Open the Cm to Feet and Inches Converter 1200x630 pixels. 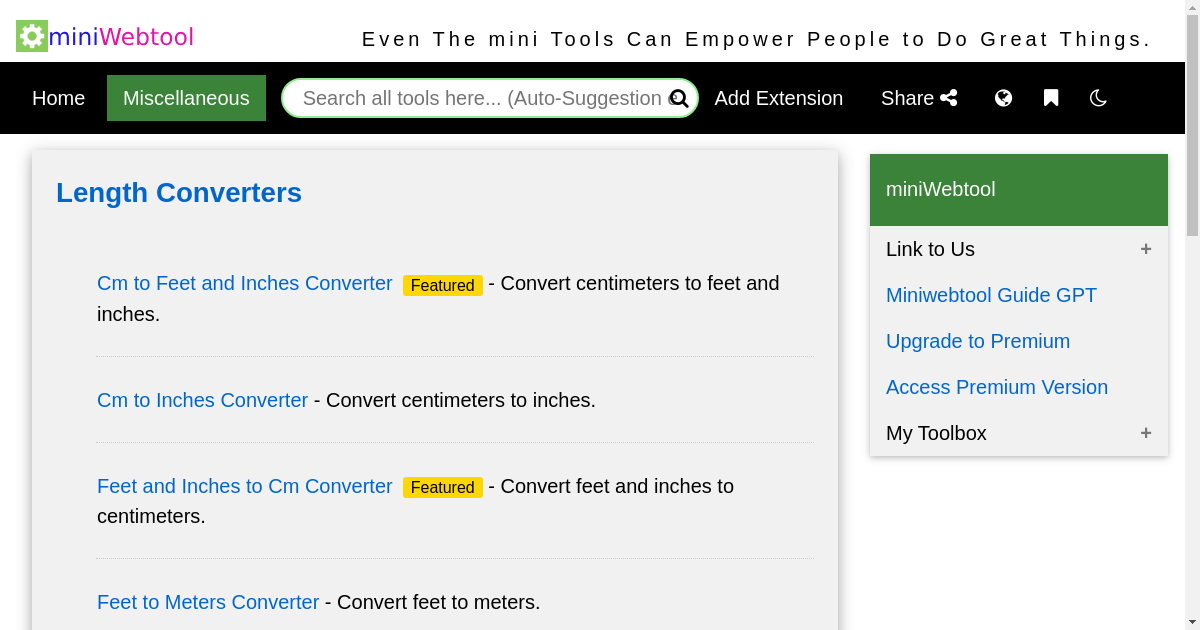pos(244,283)
